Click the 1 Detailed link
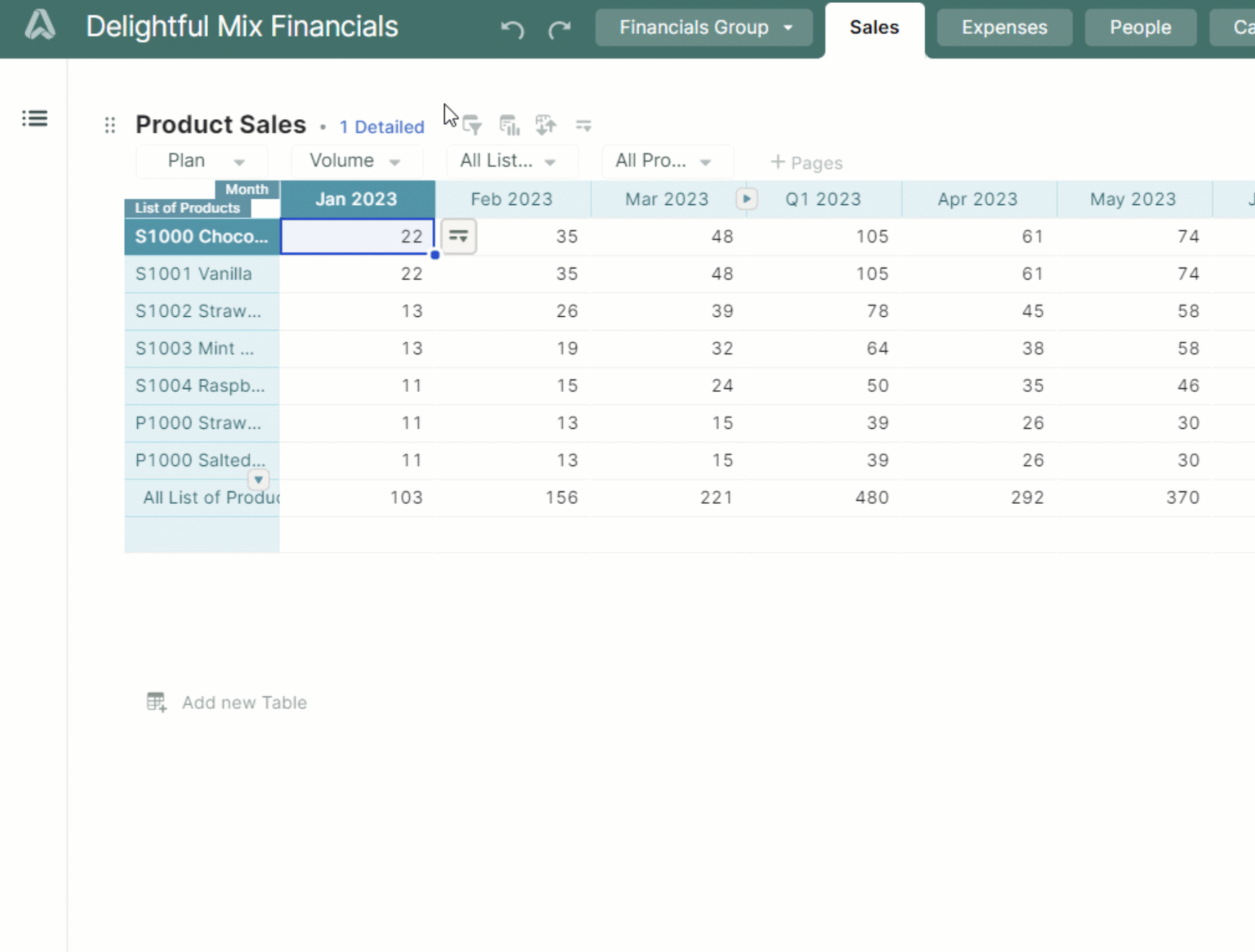1255x952 pixels. (382, 127)
